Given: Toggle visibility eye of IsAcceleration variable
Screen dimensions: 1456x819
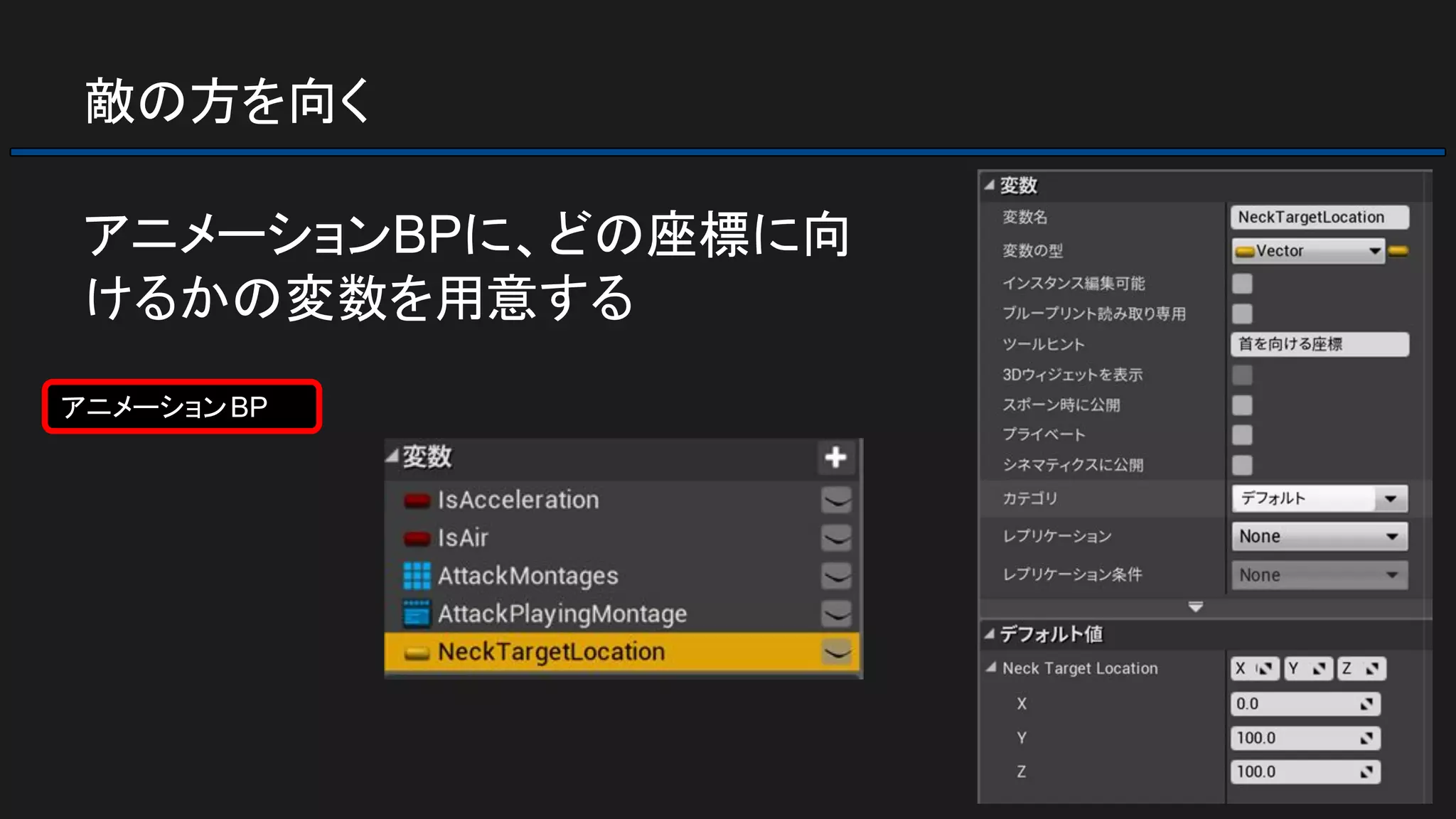Looking at the screenshot, I should [x=836, y=500].
